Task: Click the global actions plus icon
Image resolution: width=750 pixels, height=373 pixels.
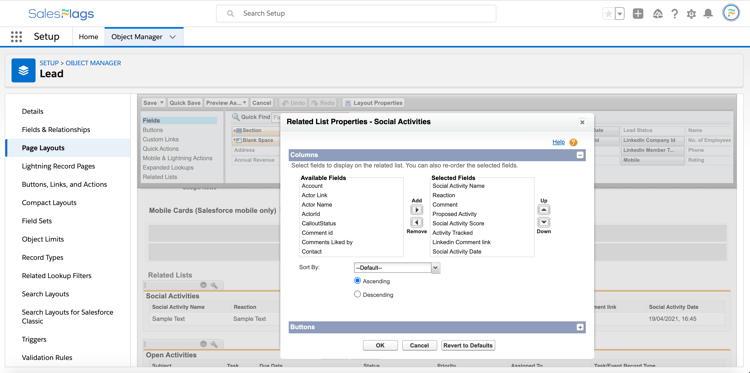Action: click(x=638, y=14)
